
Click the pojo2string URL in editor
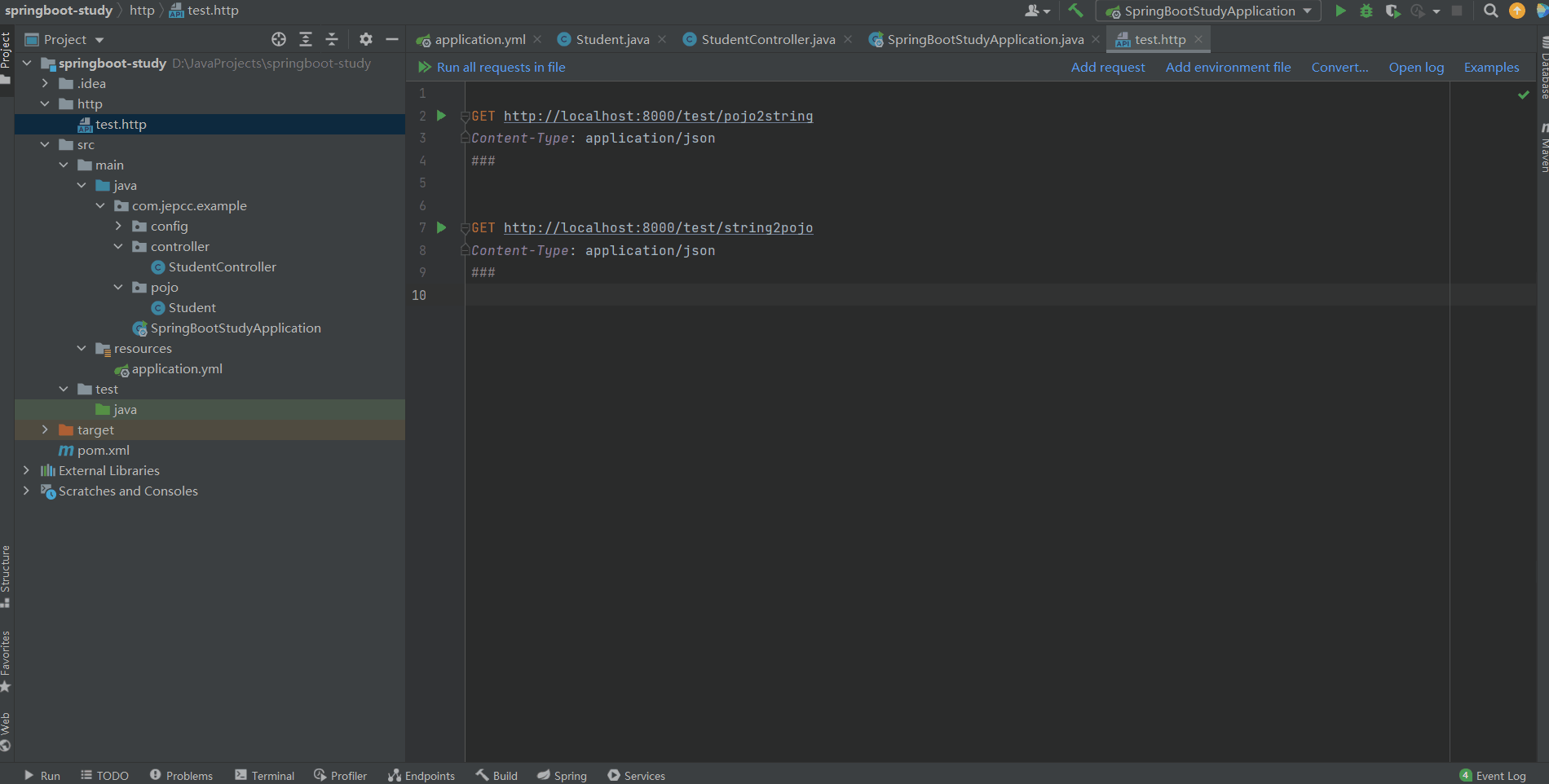658,116
